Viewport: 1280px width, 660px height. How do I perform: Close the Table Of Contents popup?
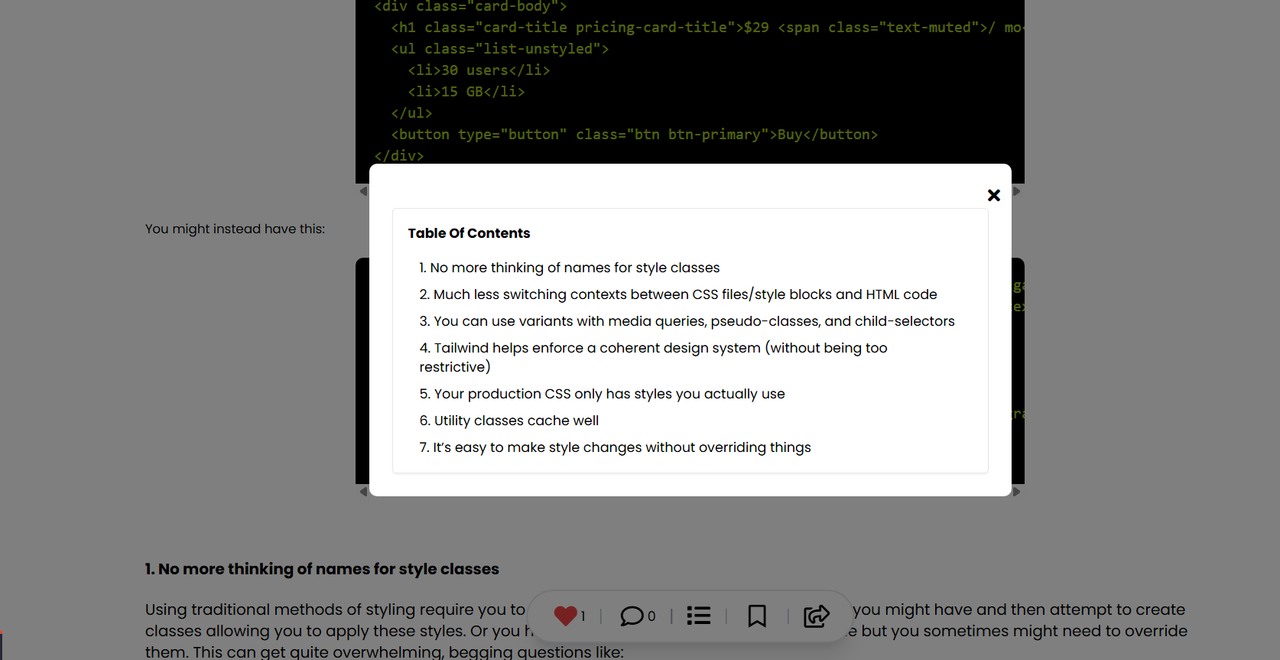coord(993,195)
